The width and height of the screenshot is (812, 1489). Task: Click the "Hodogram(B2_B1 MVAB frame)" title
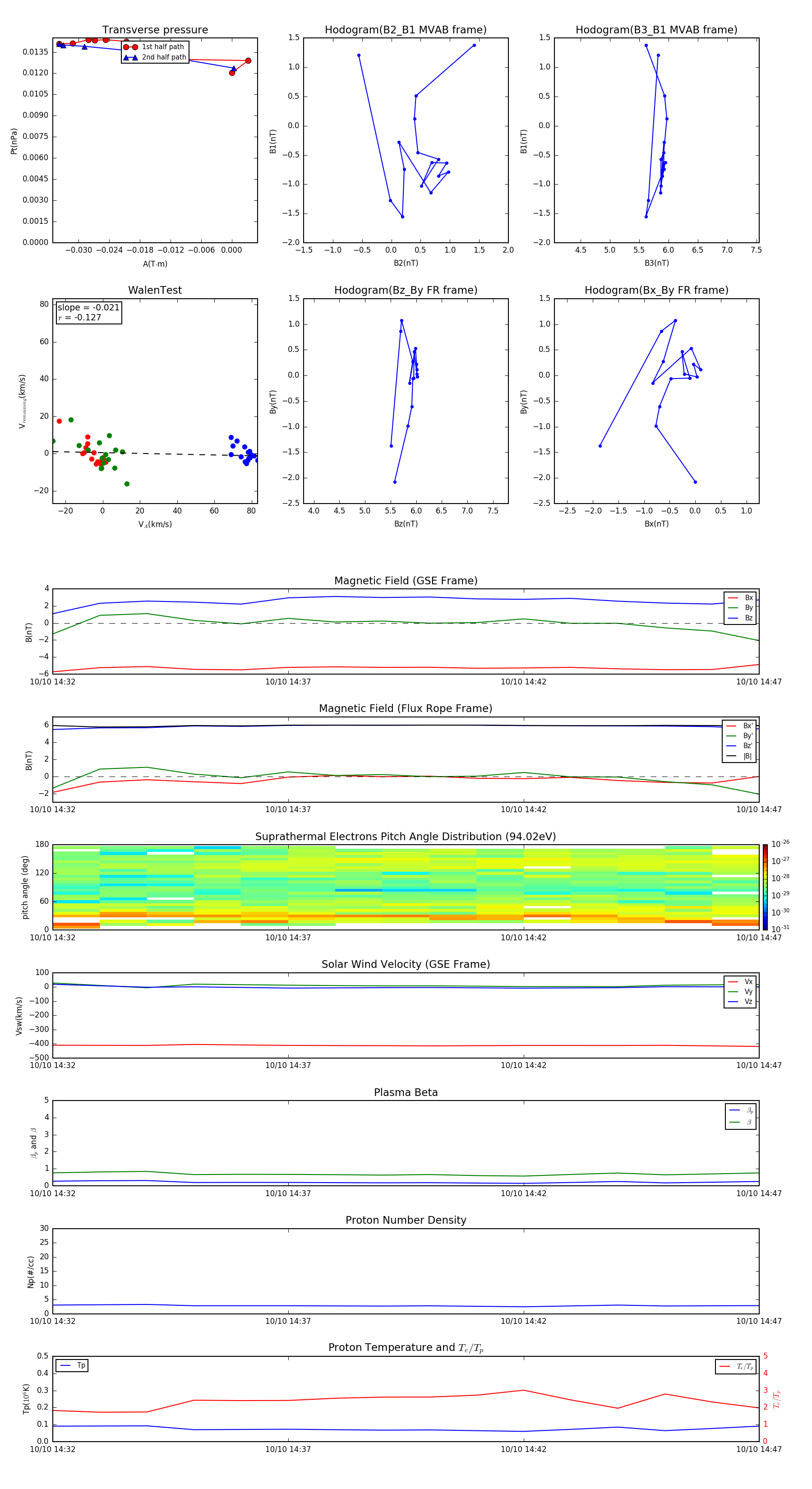[405, 30]
